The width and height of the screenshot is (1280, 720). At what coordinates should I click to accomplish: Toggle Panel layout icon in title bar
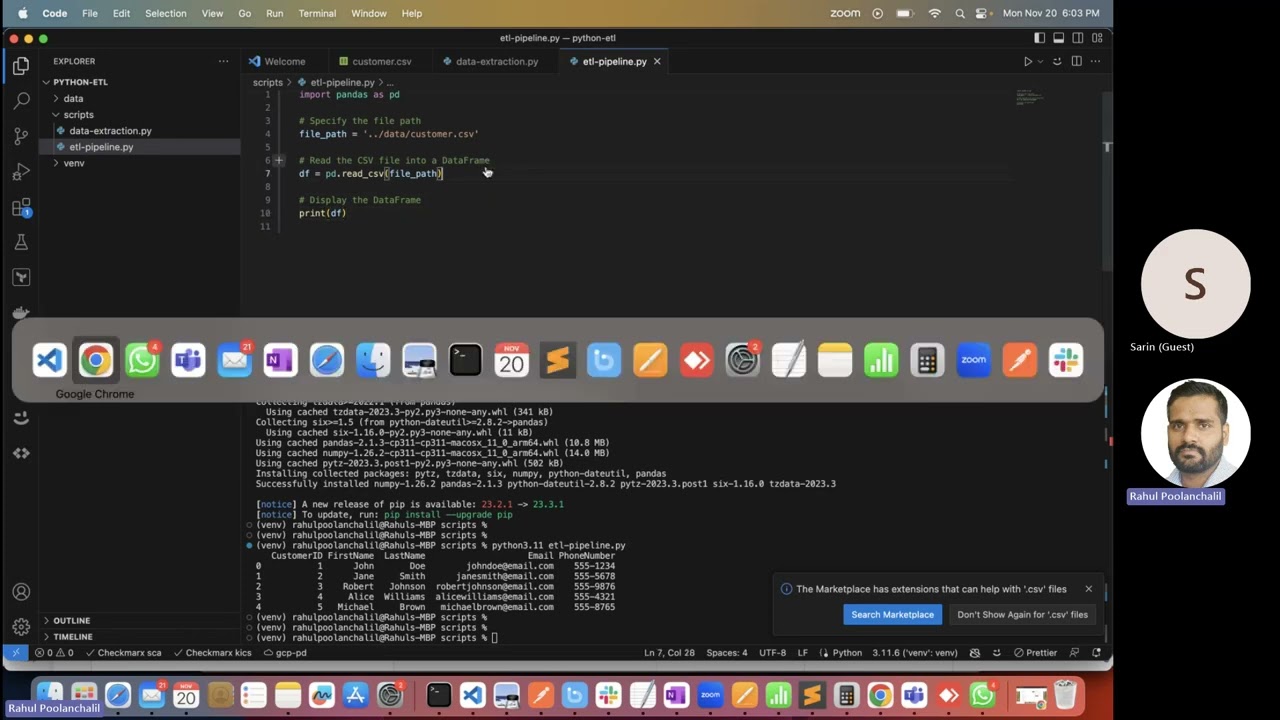click(x=1059, y=38)
